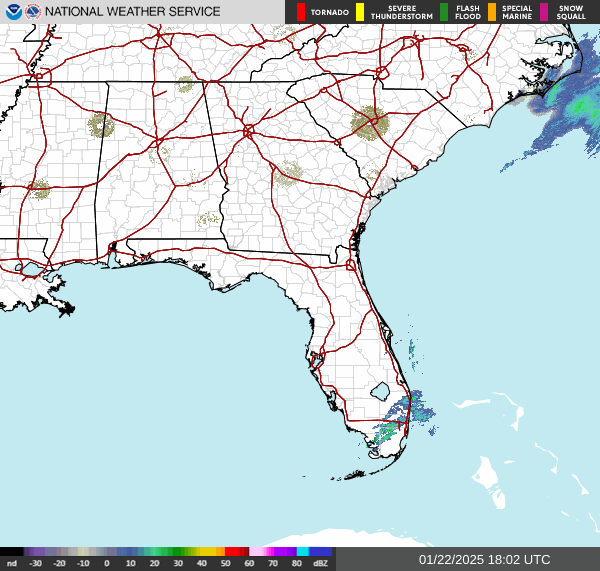Screen dimensions: 600x571
Task: Click the '10' reflectivity scale label
Action: point(130,563)
